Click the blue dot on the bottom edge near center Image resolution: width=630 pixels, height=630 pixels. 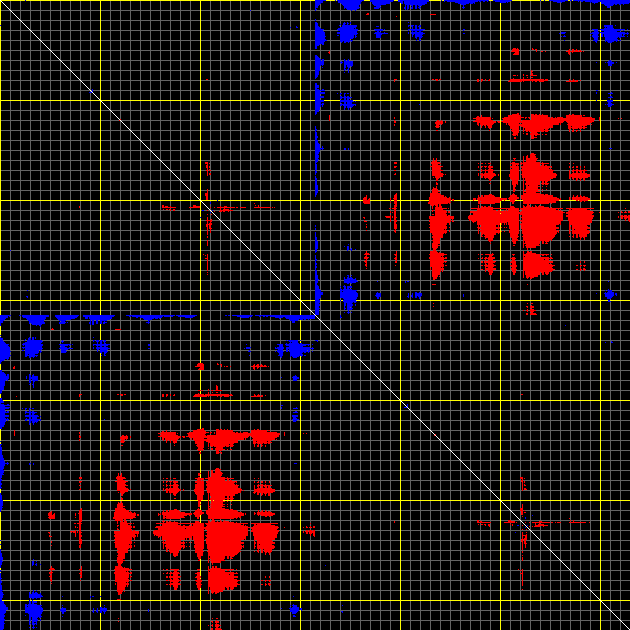tap(295, 608)
